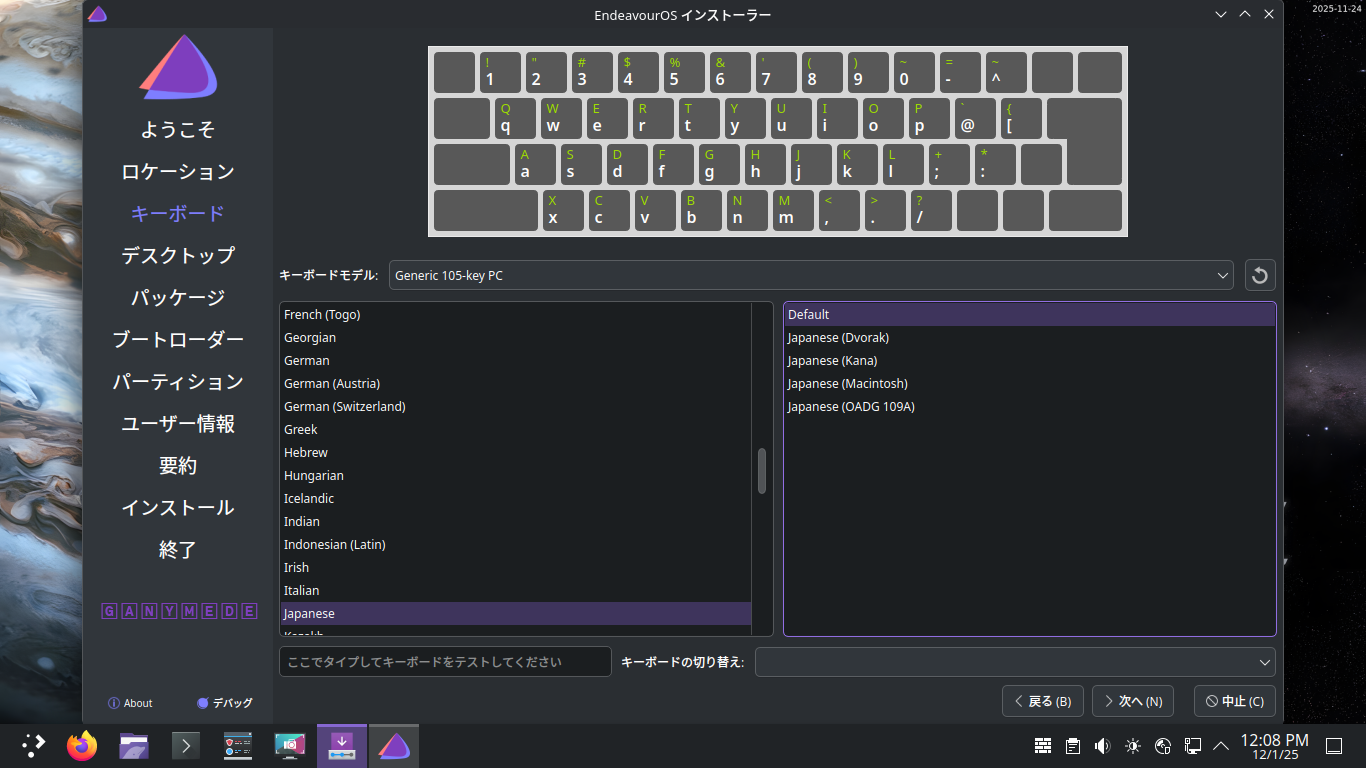Open the KDE application launcher
The height and width of the screenshot is (768, 1366).
(34, 745)
